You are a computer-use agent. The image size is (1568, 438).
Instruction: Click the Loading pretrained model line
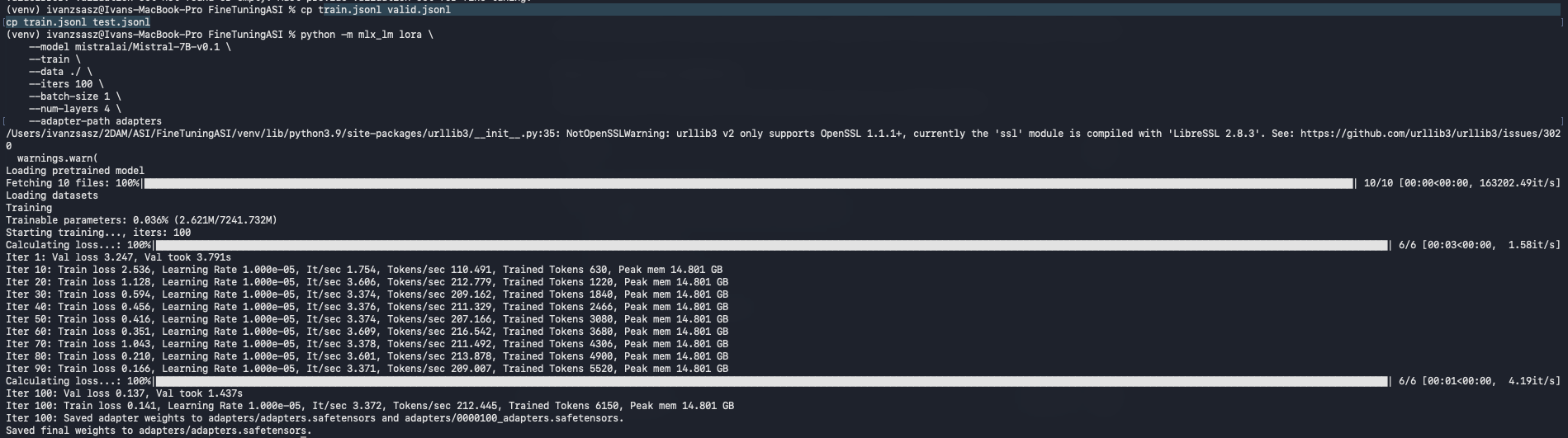click(75, 171)
